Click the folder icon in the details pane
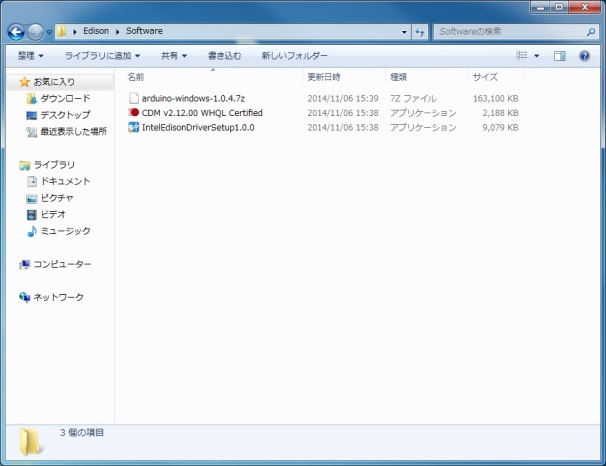The image size is (606, 466). point(30,441)
